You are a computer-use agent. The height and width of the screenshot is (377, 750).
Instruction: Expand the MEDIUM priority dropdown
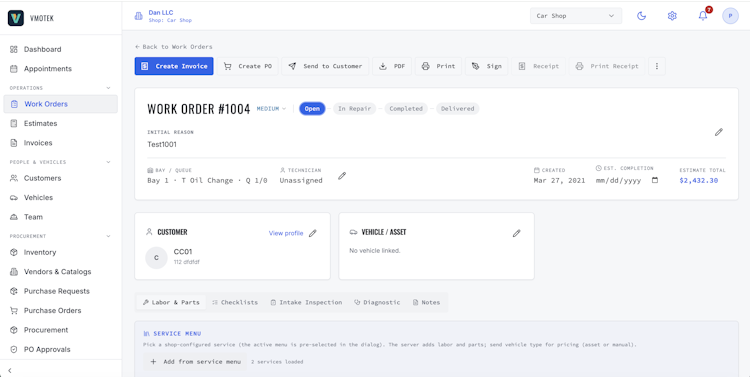271,109
